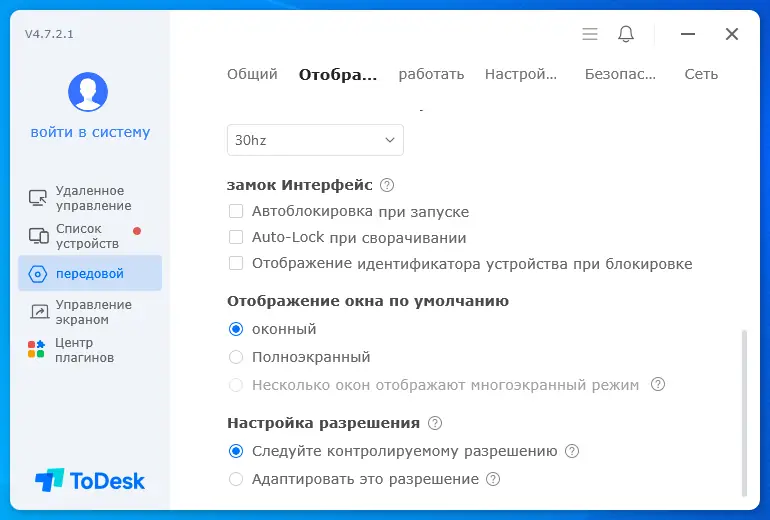Screen dimensions: 770x520
Task: Show help for Следуйте контролируемому разрешению
Action: (x=572, y=451)
